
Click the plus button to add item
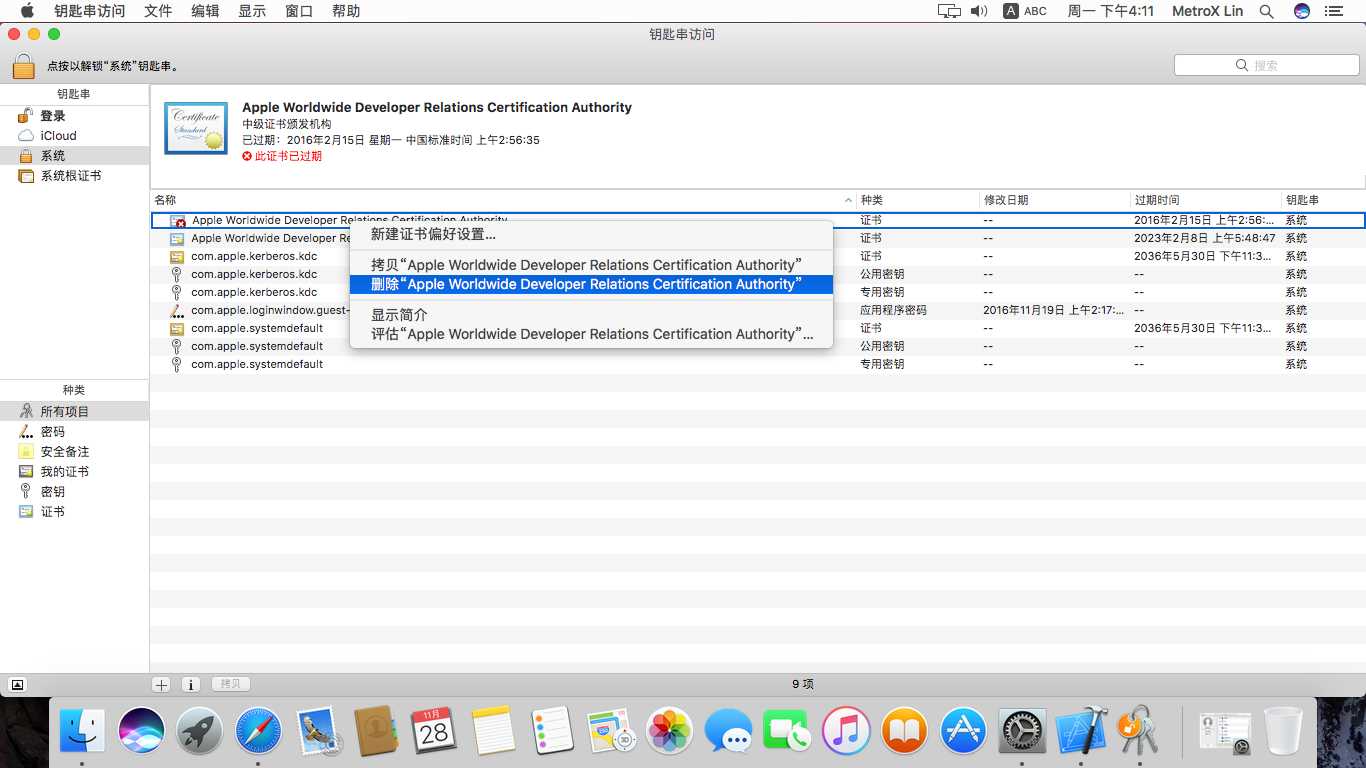161,684
